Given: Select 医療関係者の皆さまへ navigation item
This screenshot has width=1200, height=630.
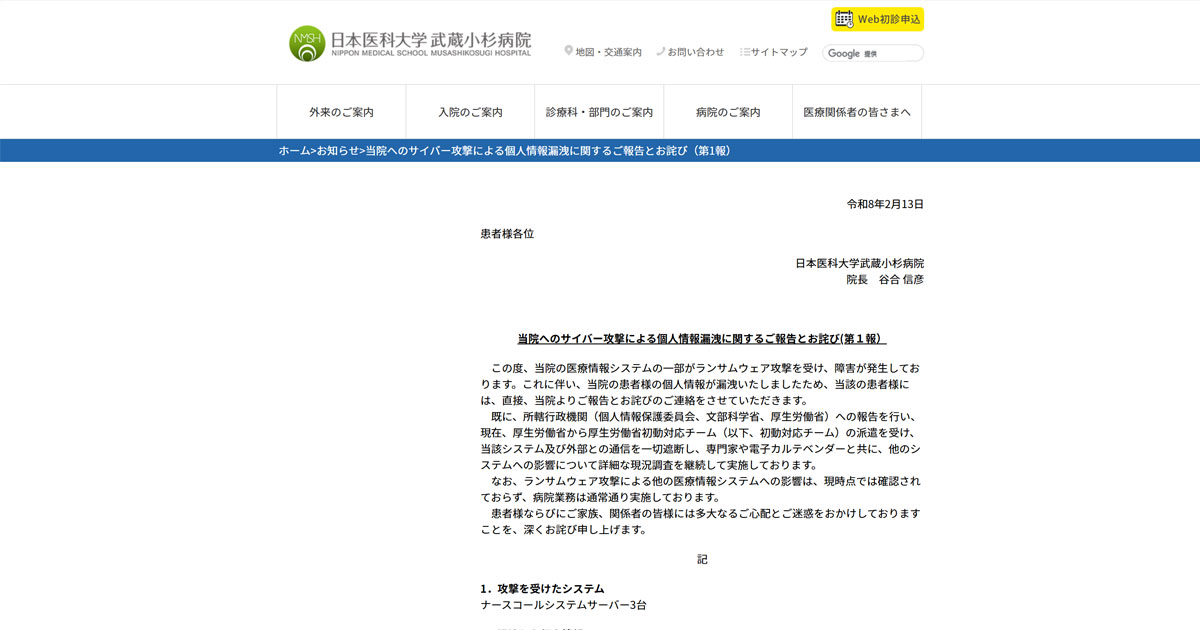Looking at the screenshot, I should tap(857, 112).
